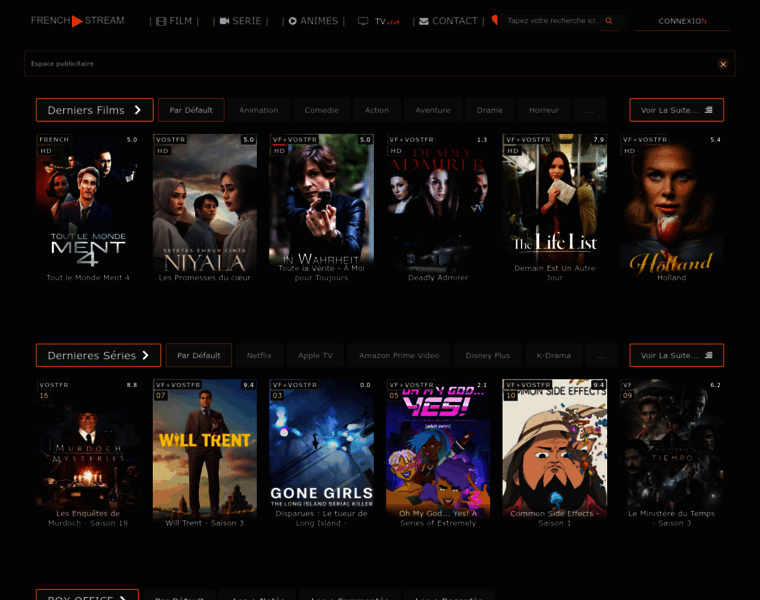Expand the BOX OFFICE section

point(87,595)
